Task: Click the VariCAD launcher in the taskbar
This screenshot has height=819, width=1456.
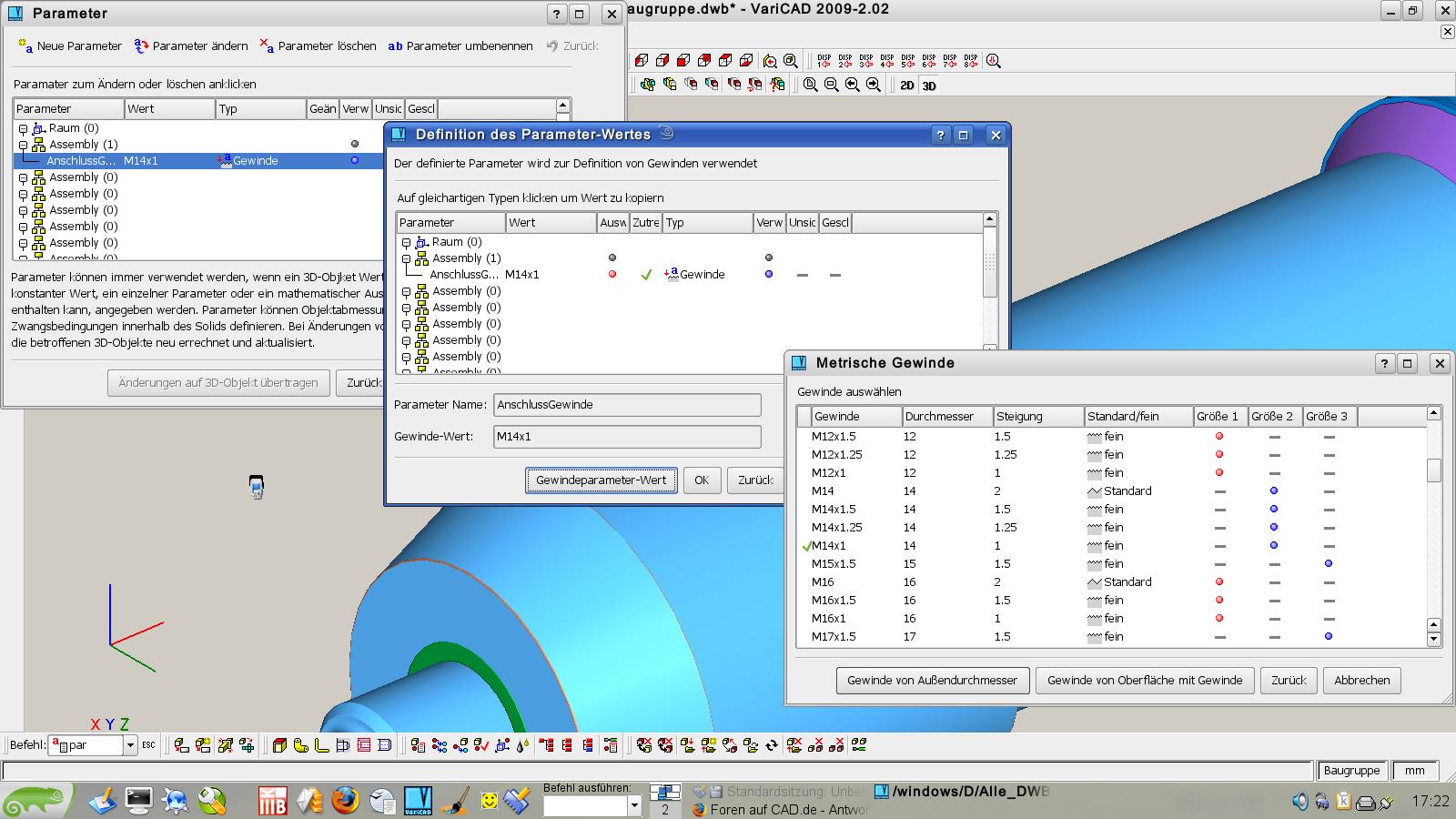Action: click(x=418, y=801)
